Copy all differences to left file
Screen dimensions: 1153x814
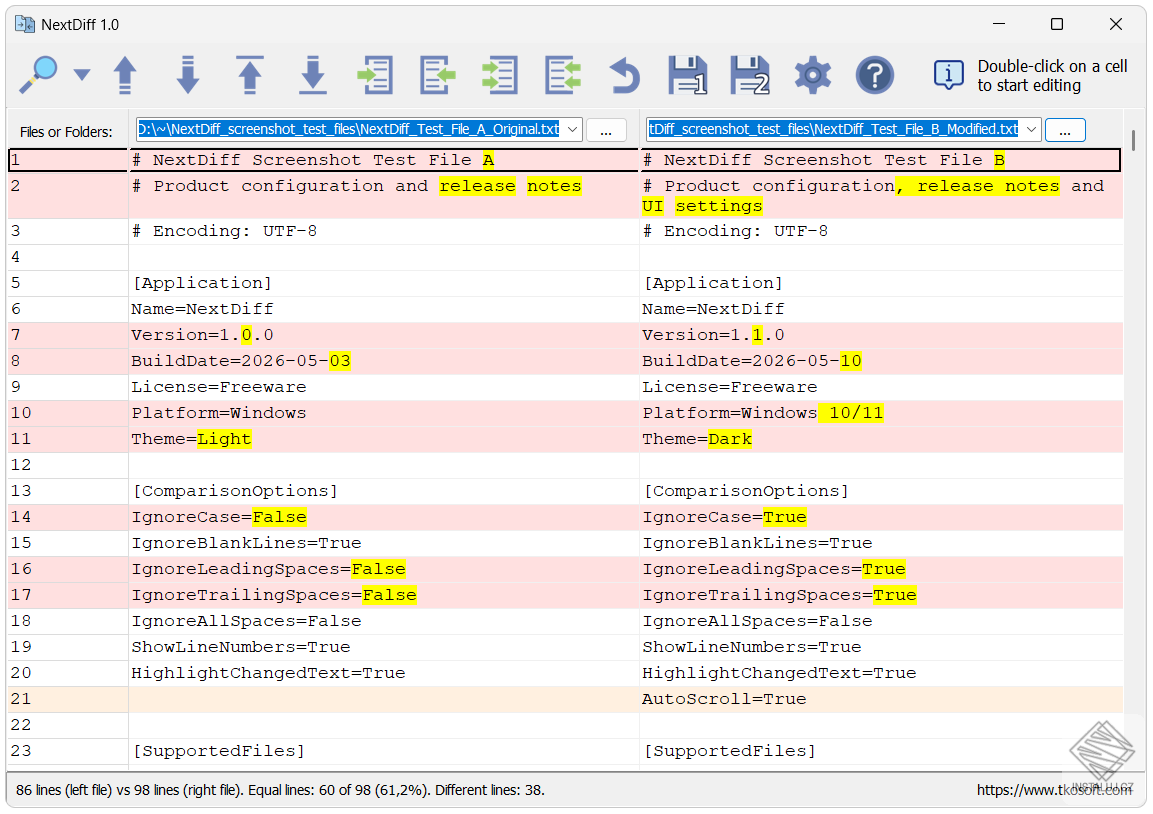(563, 75)
